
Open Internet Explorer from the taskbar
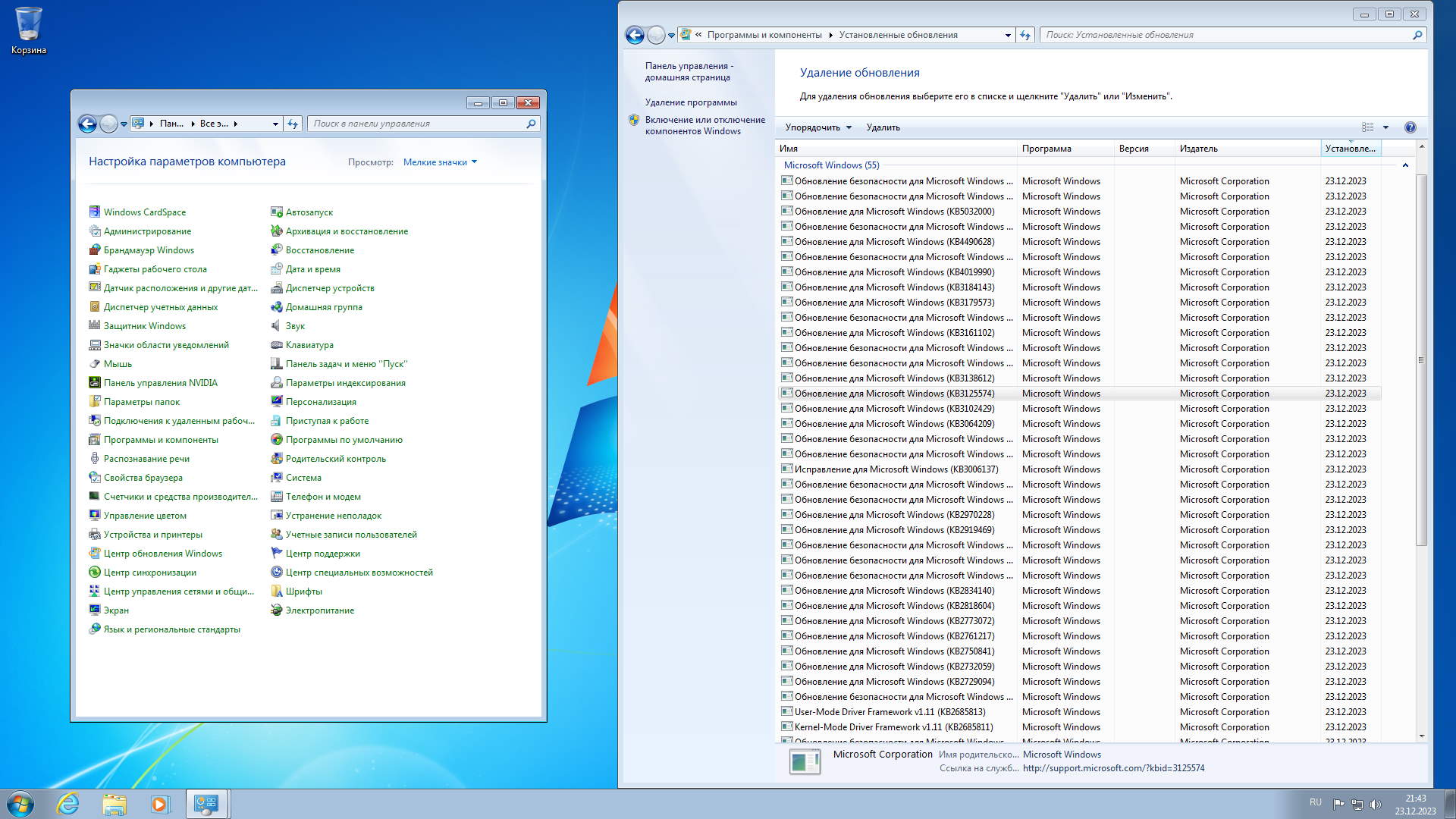click(x=68, y=804)
